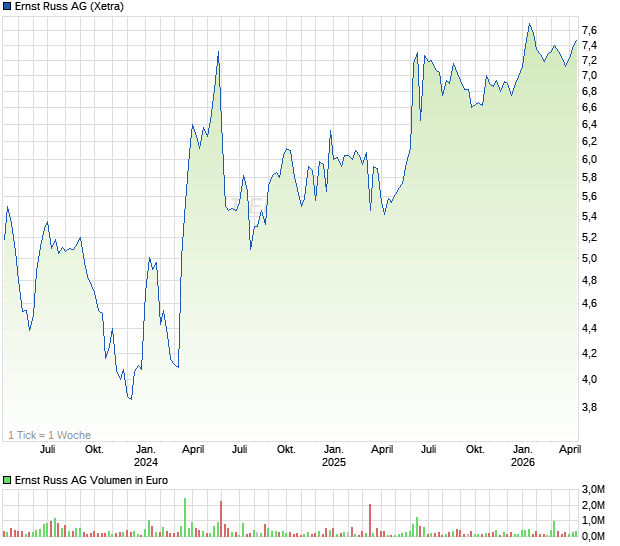Click the 6,6 price axis label
The width and height of the screenshot is (620, 546).
coord(589,108)
